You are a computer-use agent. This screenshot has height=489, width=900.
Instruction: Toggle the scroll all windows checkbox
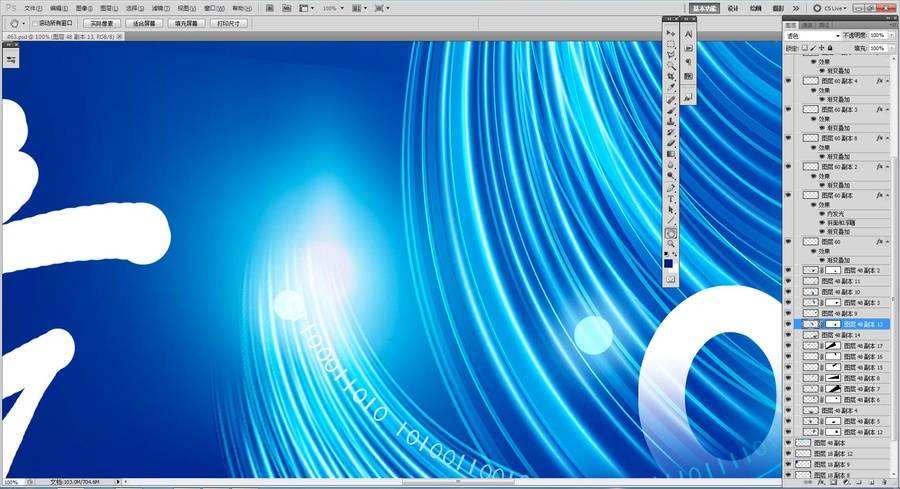36,24
